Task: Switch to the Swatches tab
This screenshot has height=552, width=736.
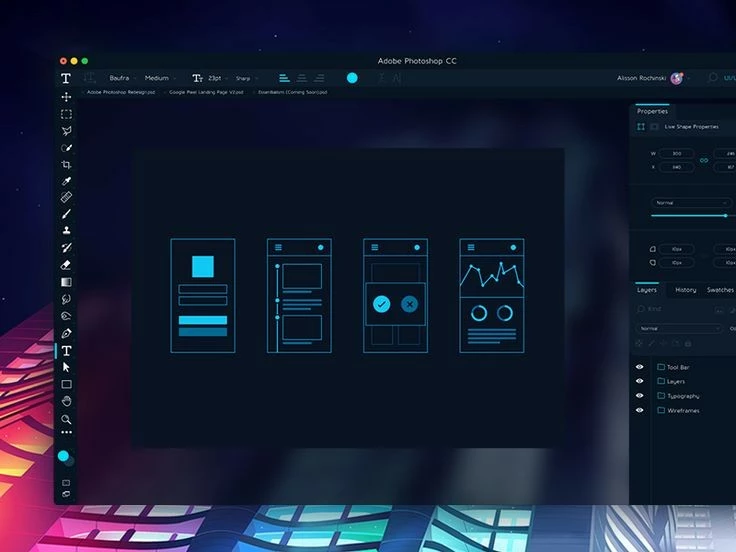Action: [x=720, y=290]
